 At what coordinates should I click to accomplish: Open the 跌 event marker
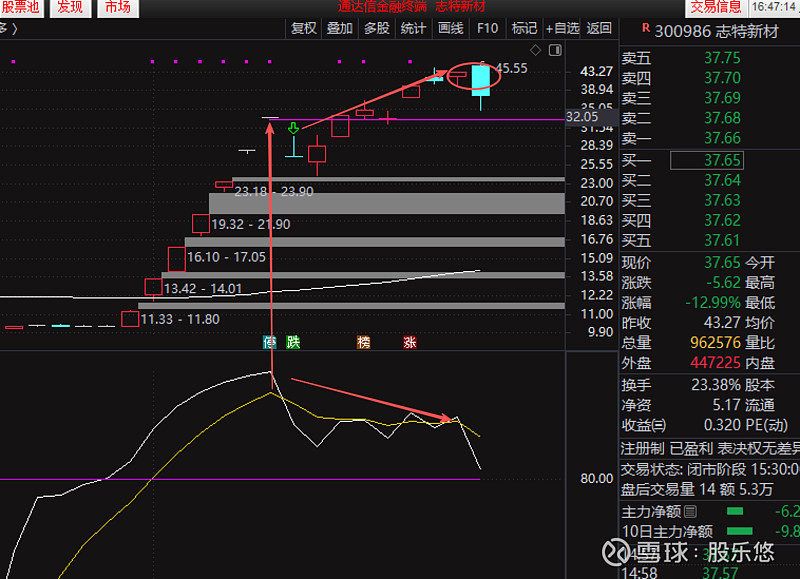(x=293, y=342)
